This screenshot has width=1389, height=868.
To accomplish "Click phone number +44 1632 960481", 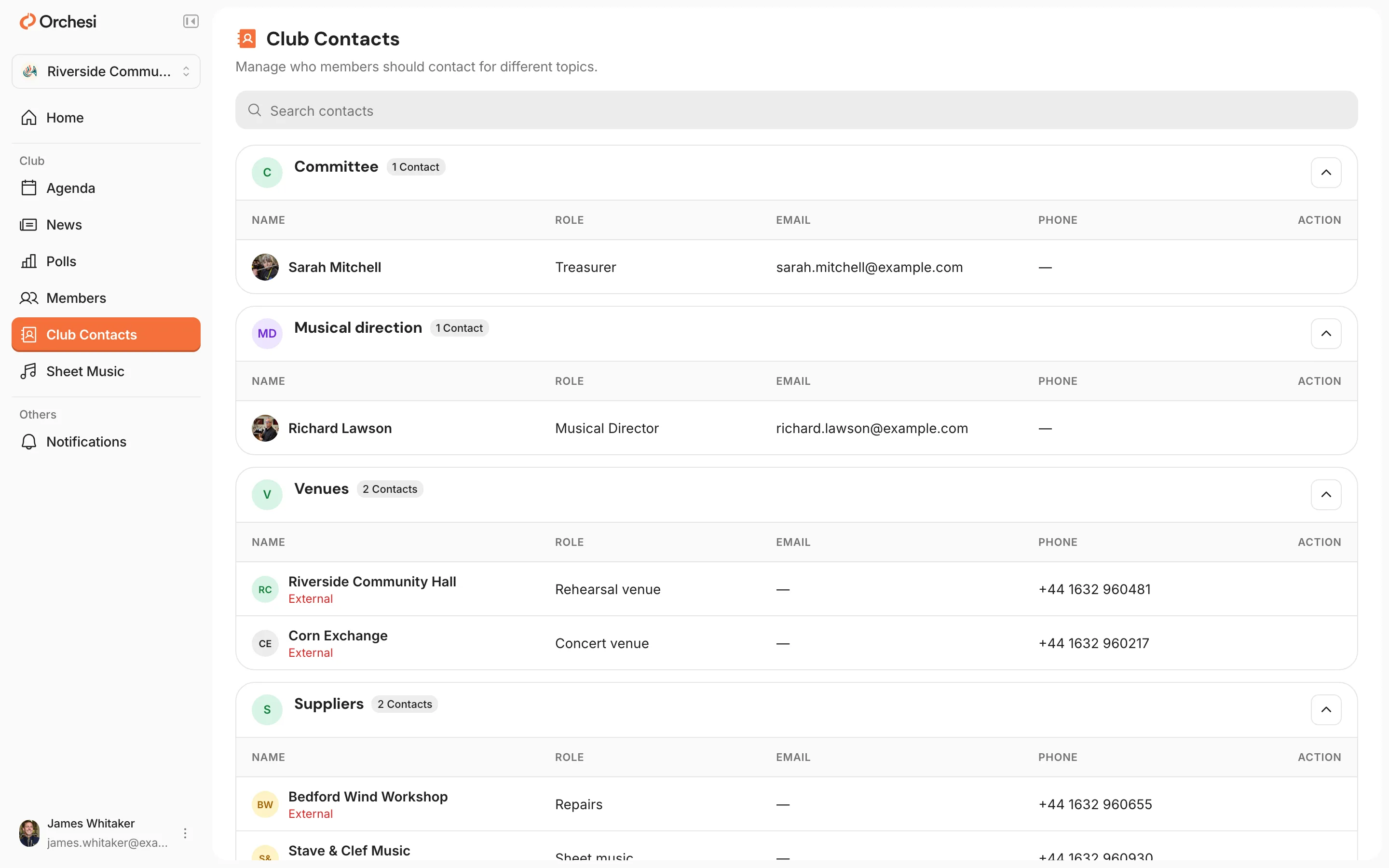I will [1094, 590].
